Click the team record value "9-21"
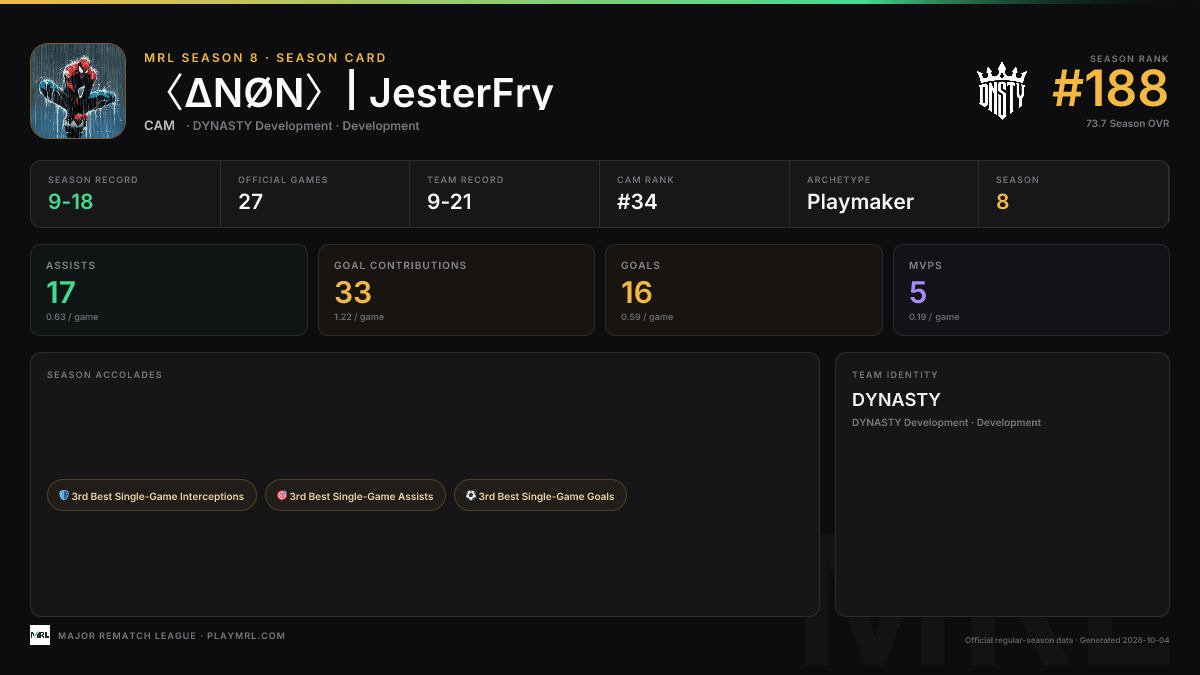This screenshot has height=675, width=1200. point(450,202)
